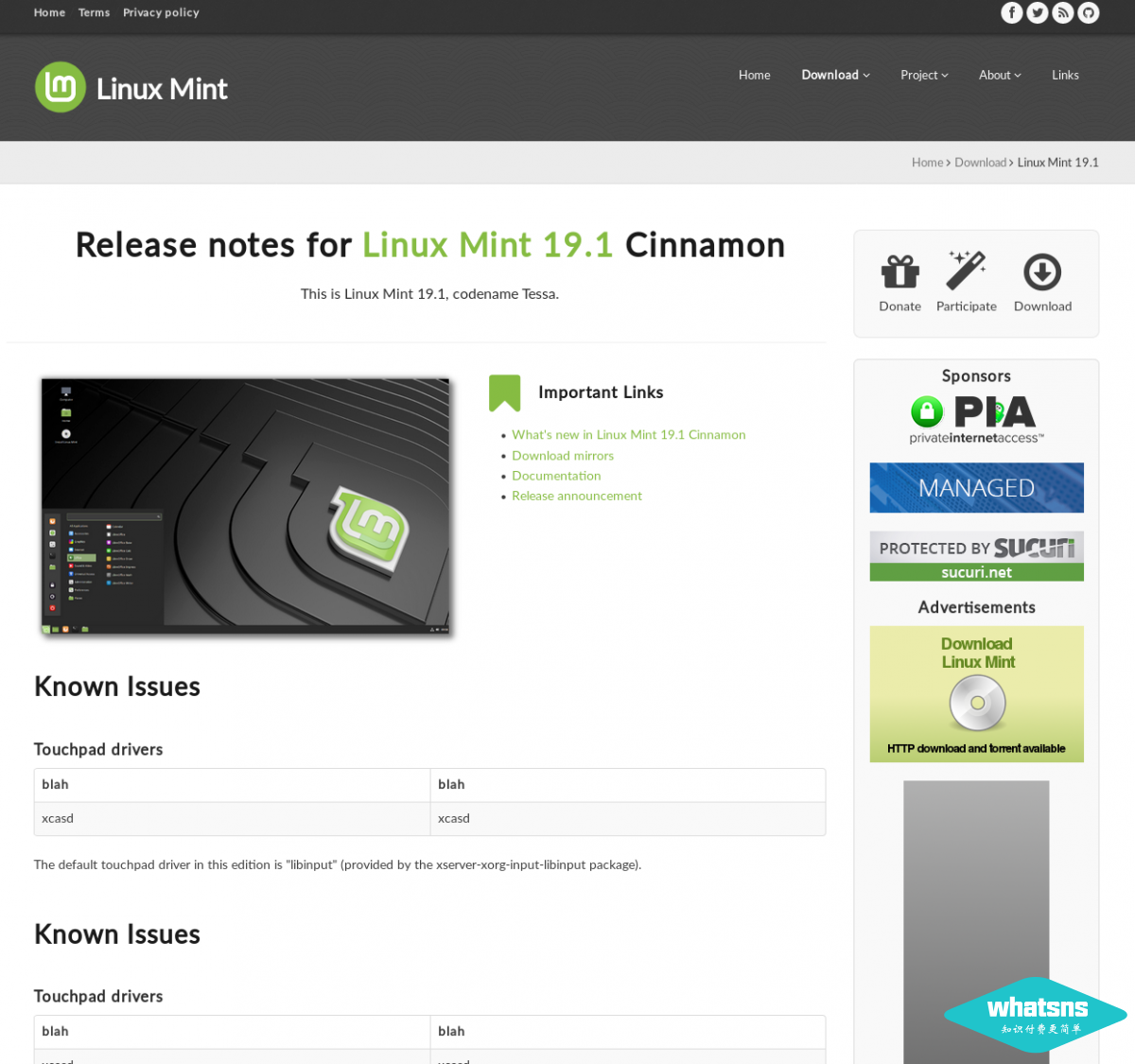
Task: Click the Download breadcrumb link
Action: click(980, 163)
